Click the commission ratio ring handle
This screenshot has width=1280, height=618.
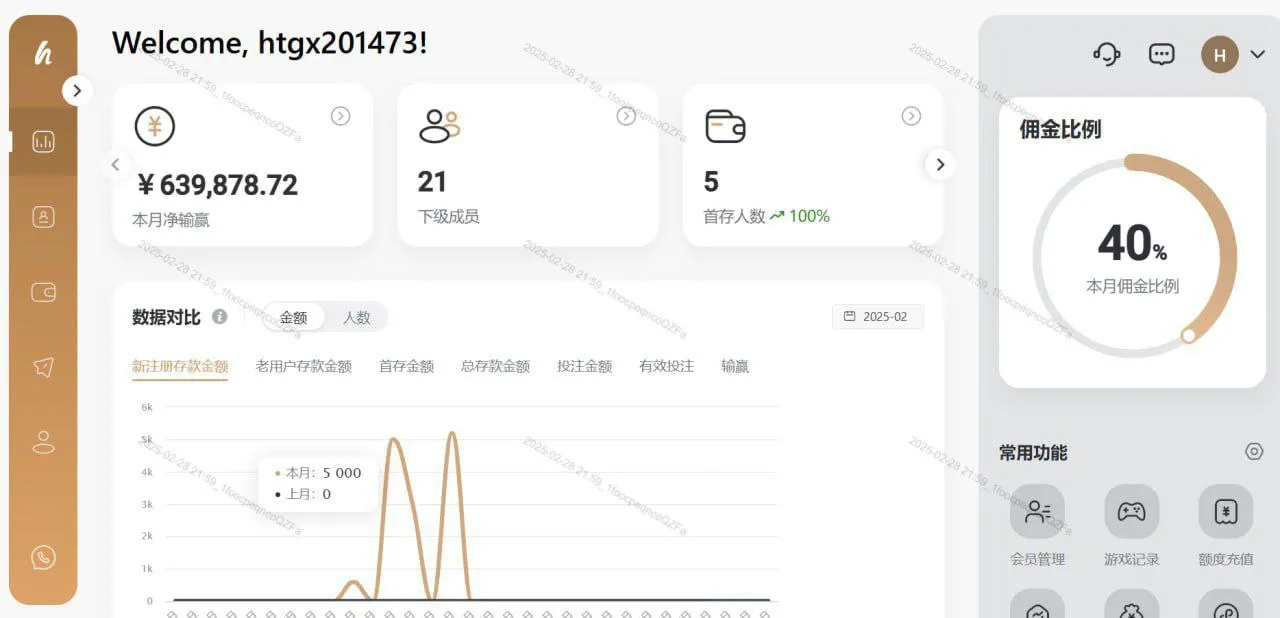pyautogui.click(x=1188, y=336)
